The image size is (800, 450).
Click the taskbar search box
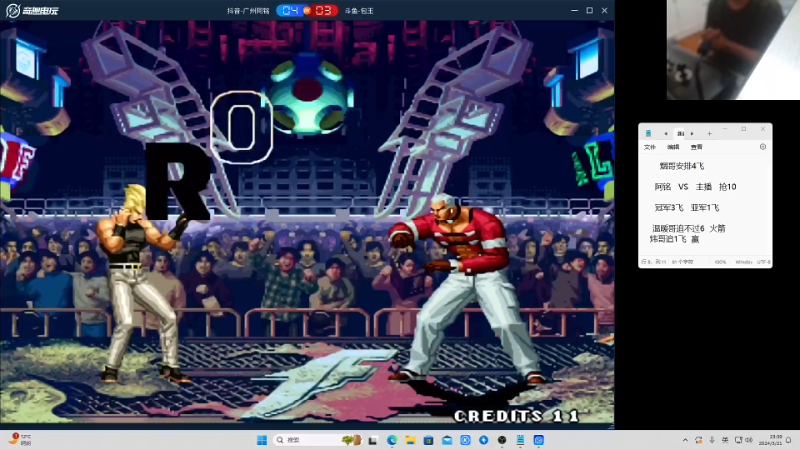click(x=318, y=440)
